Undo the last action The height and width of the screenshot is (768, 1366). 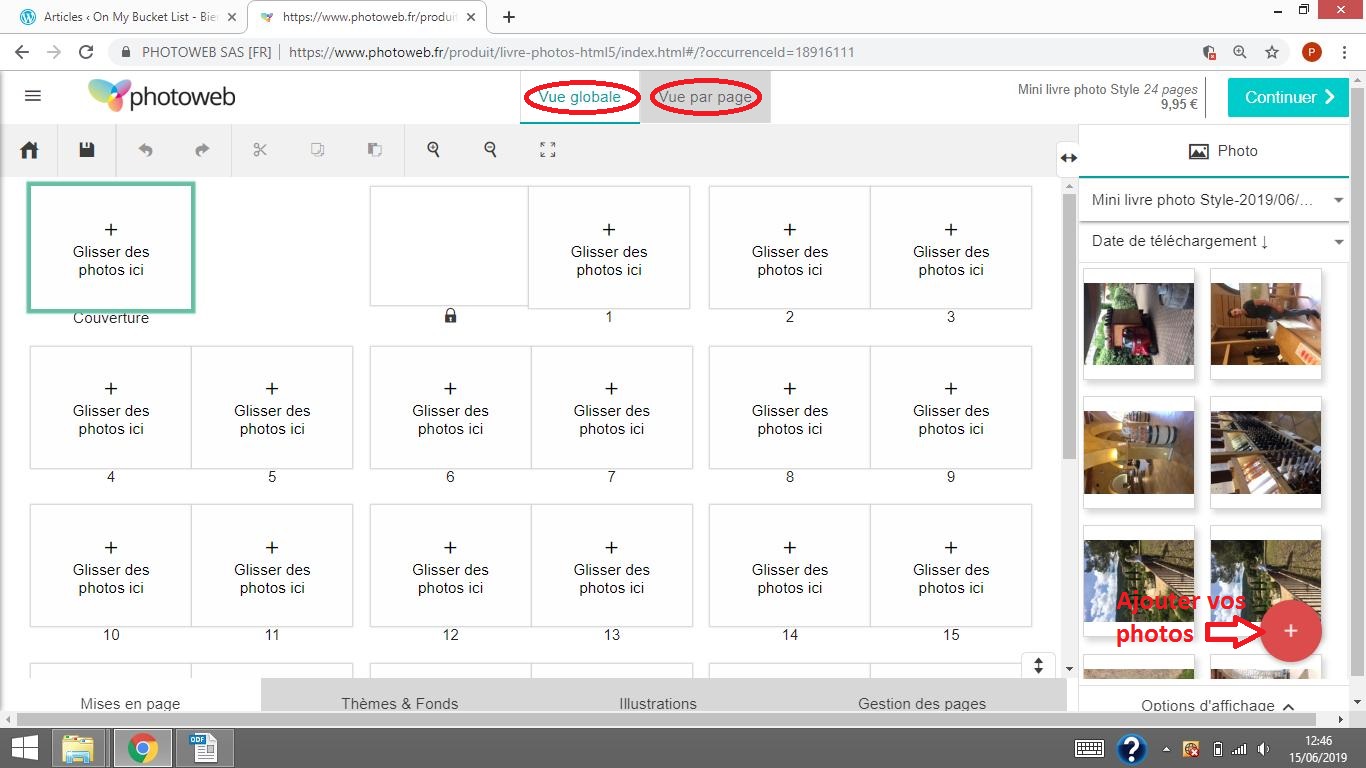[145, 150]
